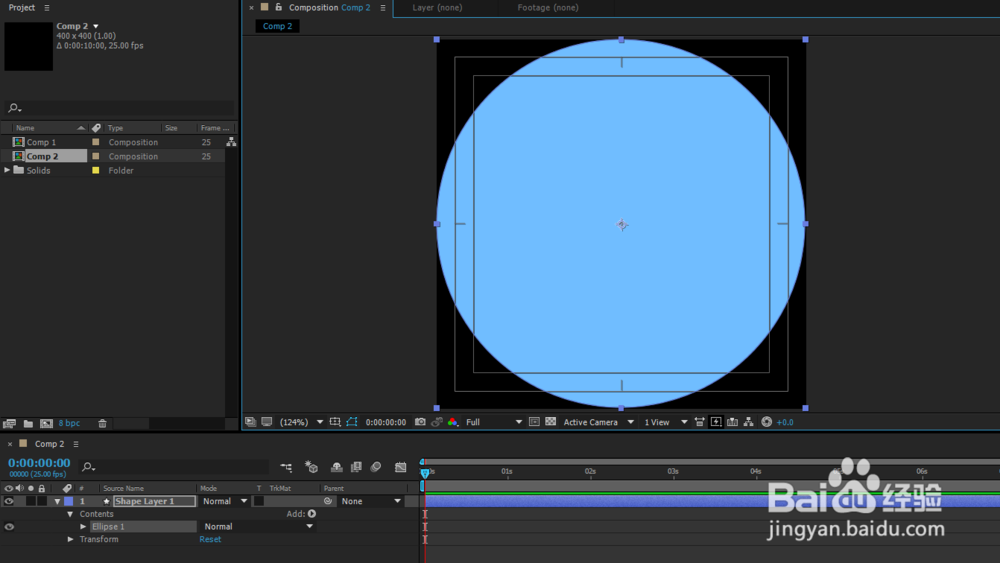Expand Ellipse 1 properties
This screenshot has height=563, width=1000.
click(83, 527)
